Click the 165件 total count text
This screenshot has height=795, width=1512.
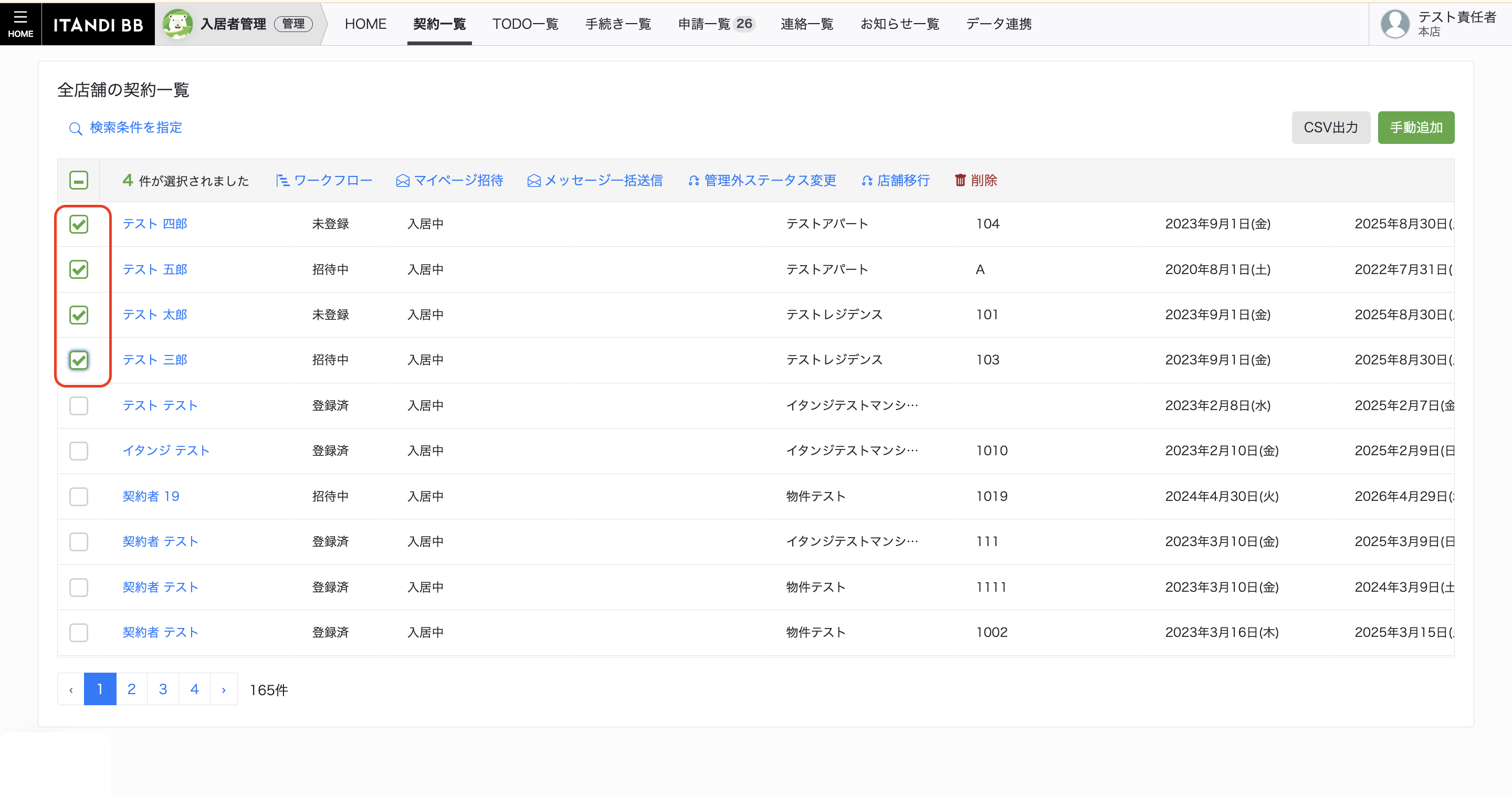click(x=269, y=690)
